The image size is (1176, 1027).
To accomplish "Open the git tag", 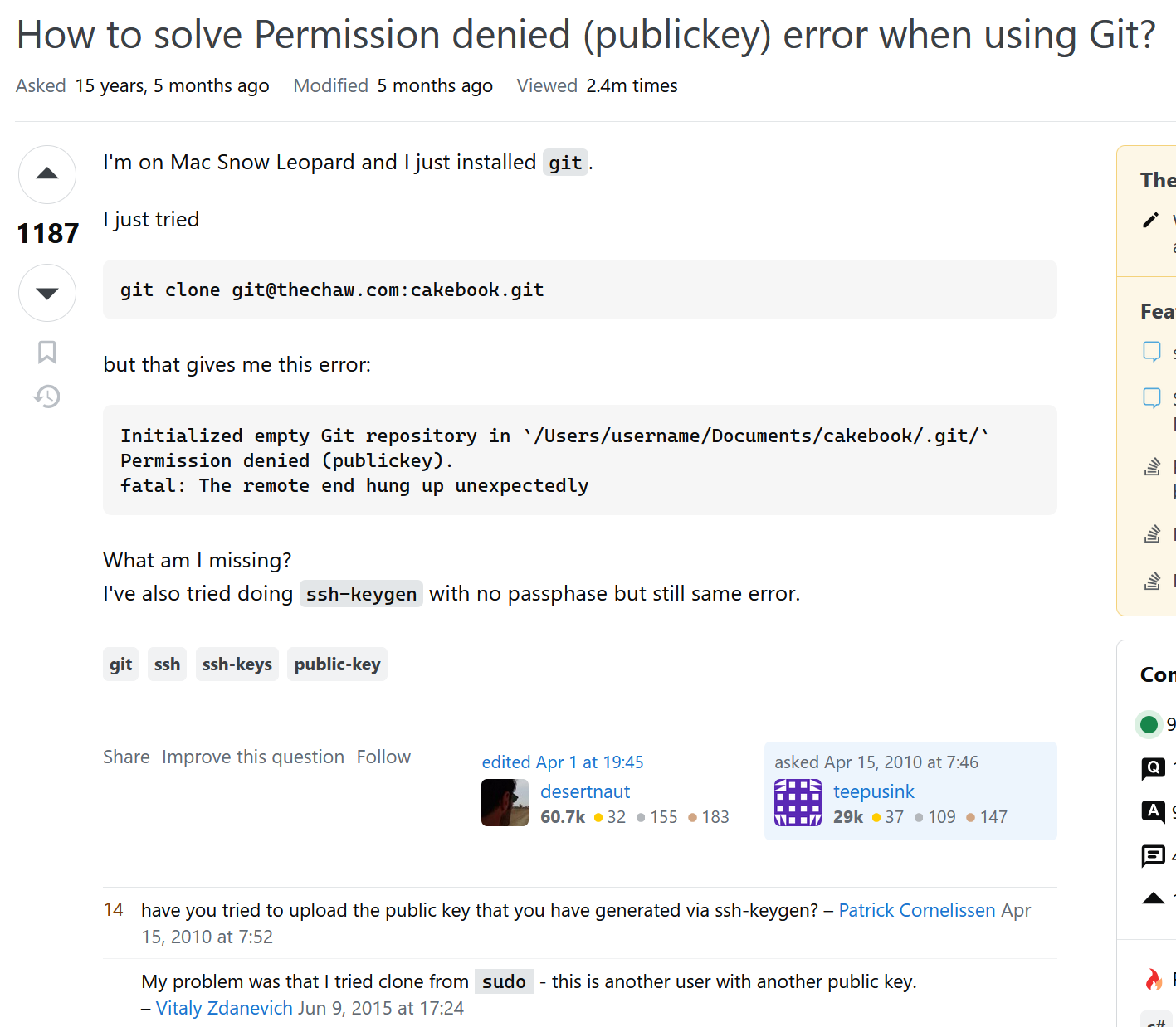I will pos(120,664).
